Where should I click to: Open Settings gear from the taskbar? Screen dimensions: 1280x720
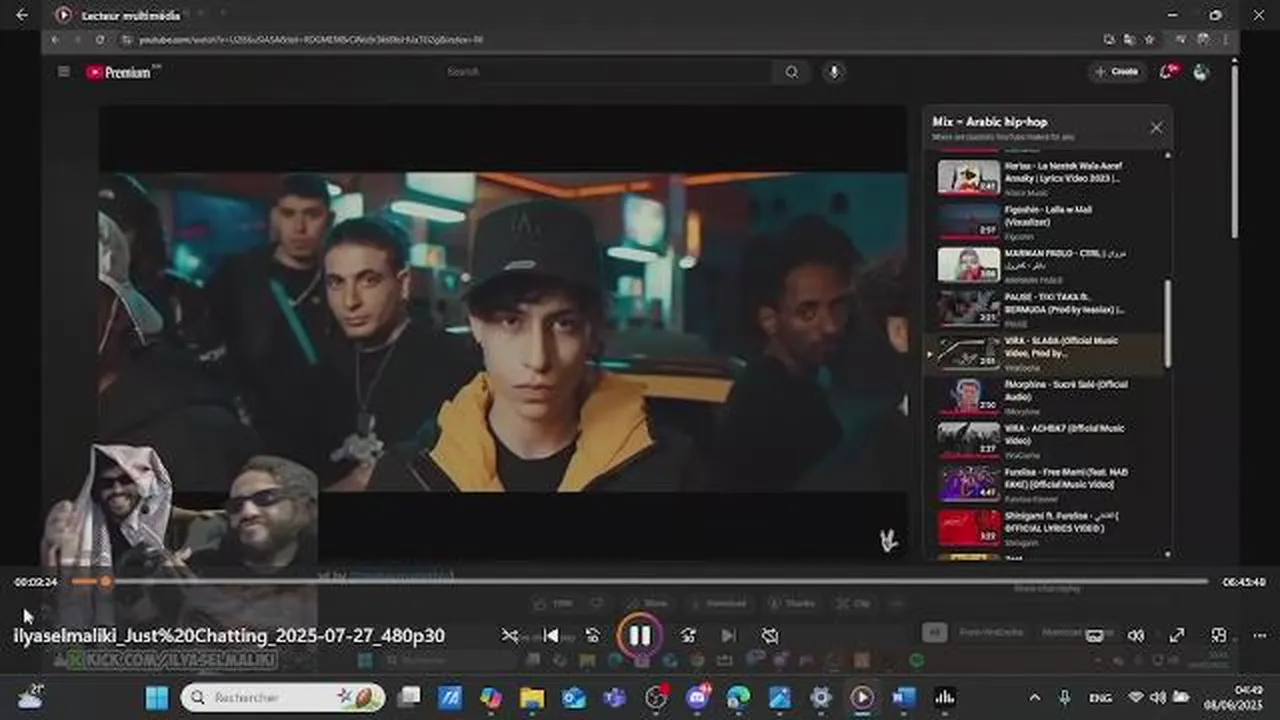(821, 697)
